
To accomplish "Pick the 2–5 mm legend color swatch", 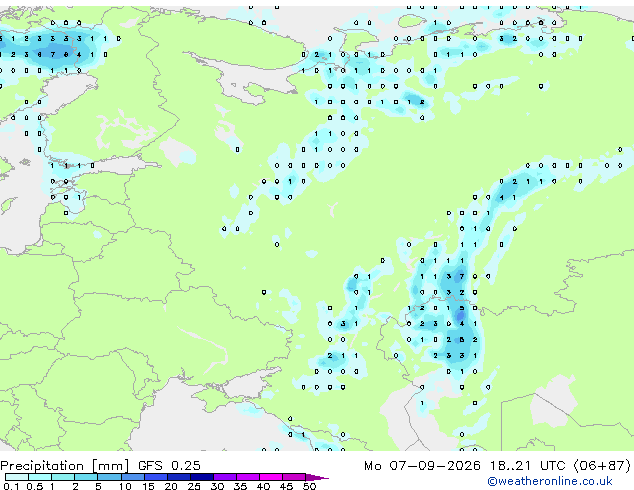I will [x=86, y=477].
